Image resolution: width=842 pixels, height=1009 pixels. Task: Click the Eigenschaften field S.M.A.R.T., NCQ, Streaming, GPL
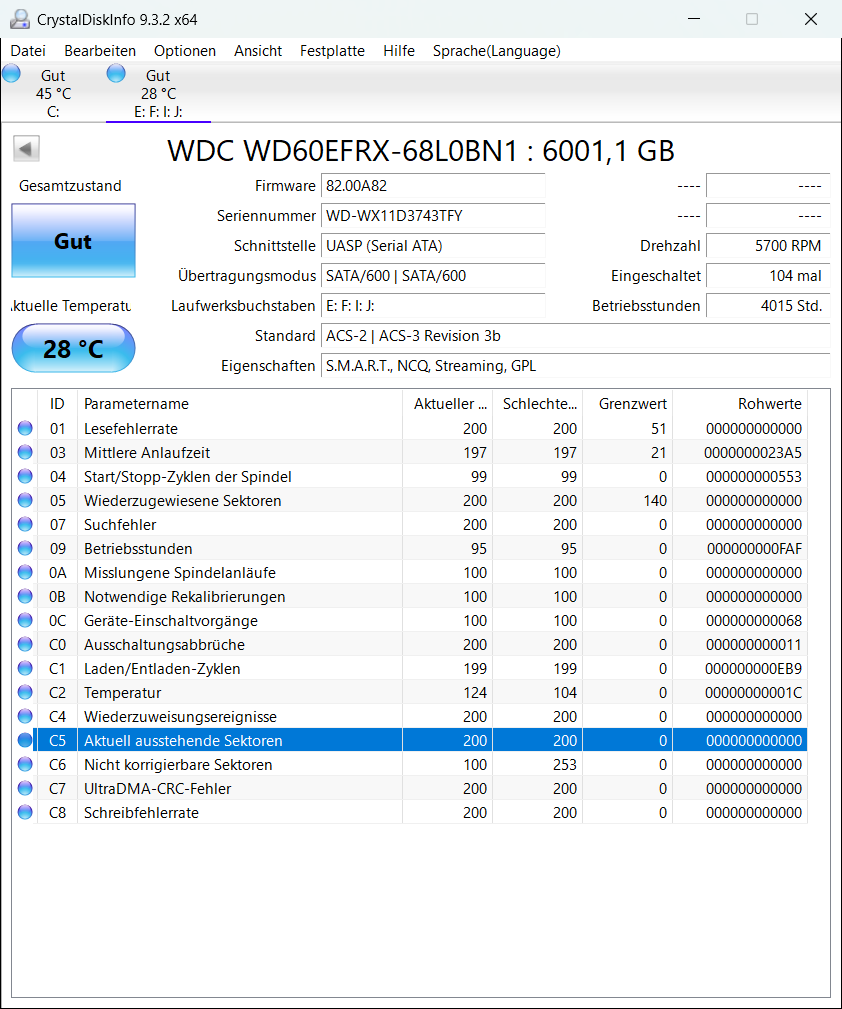pos(575,366)
